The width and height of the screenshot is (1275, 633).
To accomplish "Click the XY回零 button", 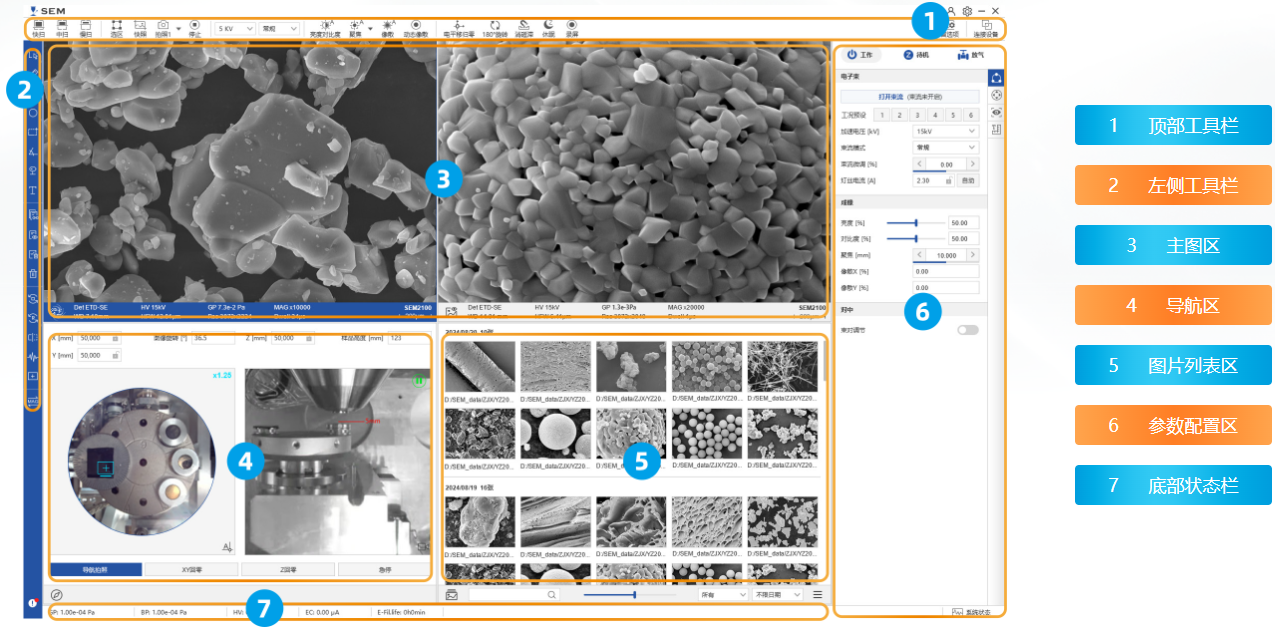I will pyautogui.click(x=192, y=569).
